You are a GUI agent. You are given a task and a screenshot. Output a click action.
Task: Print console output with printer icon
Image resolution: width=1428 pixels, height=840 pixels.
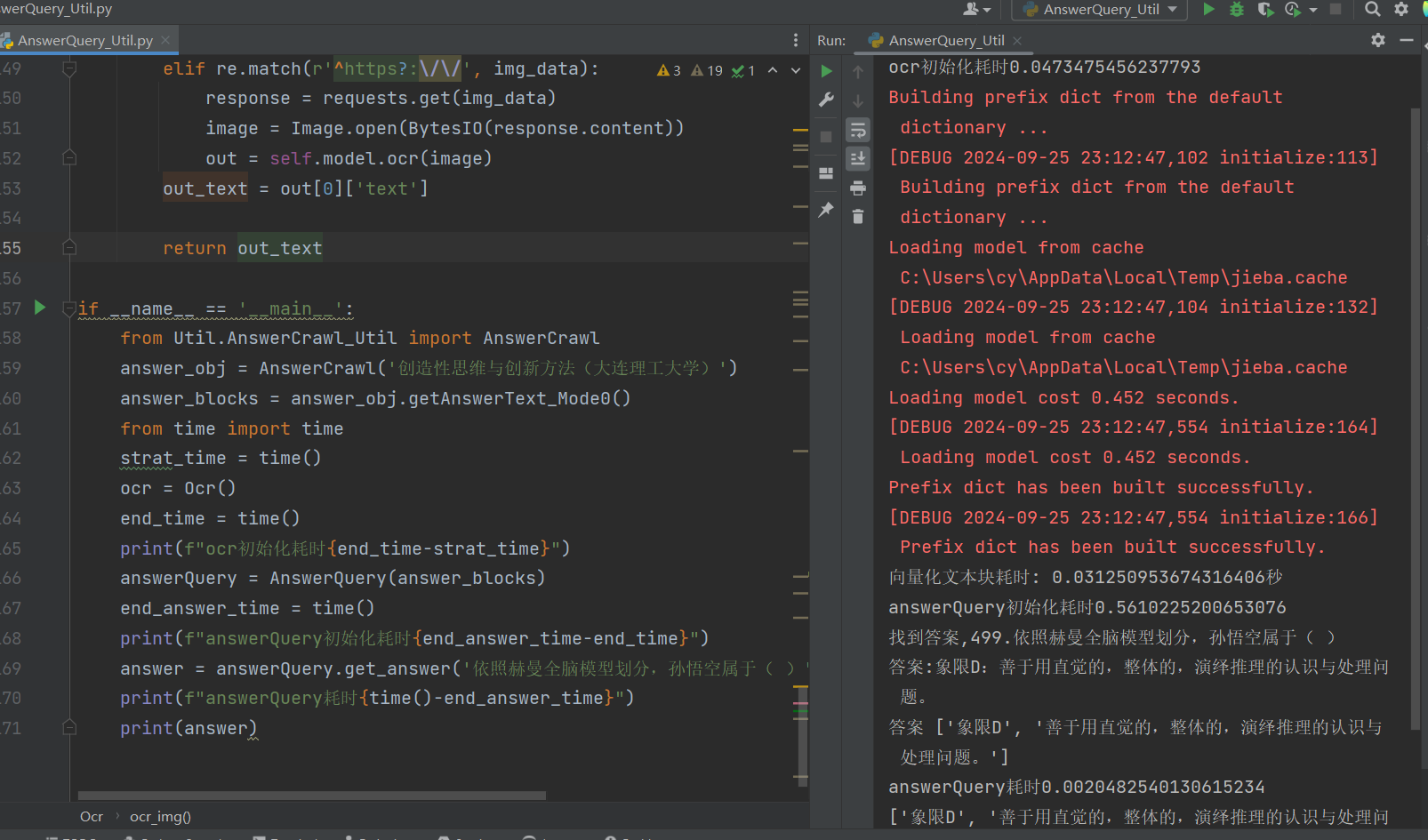[x=858, y=188]
